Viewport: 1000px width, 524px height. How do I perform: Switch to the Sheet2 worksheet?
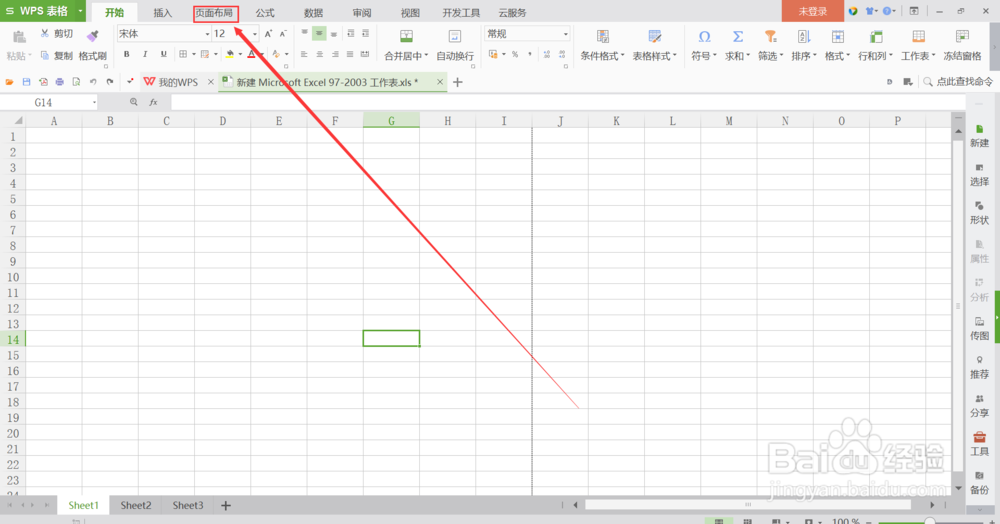point(136,505)
